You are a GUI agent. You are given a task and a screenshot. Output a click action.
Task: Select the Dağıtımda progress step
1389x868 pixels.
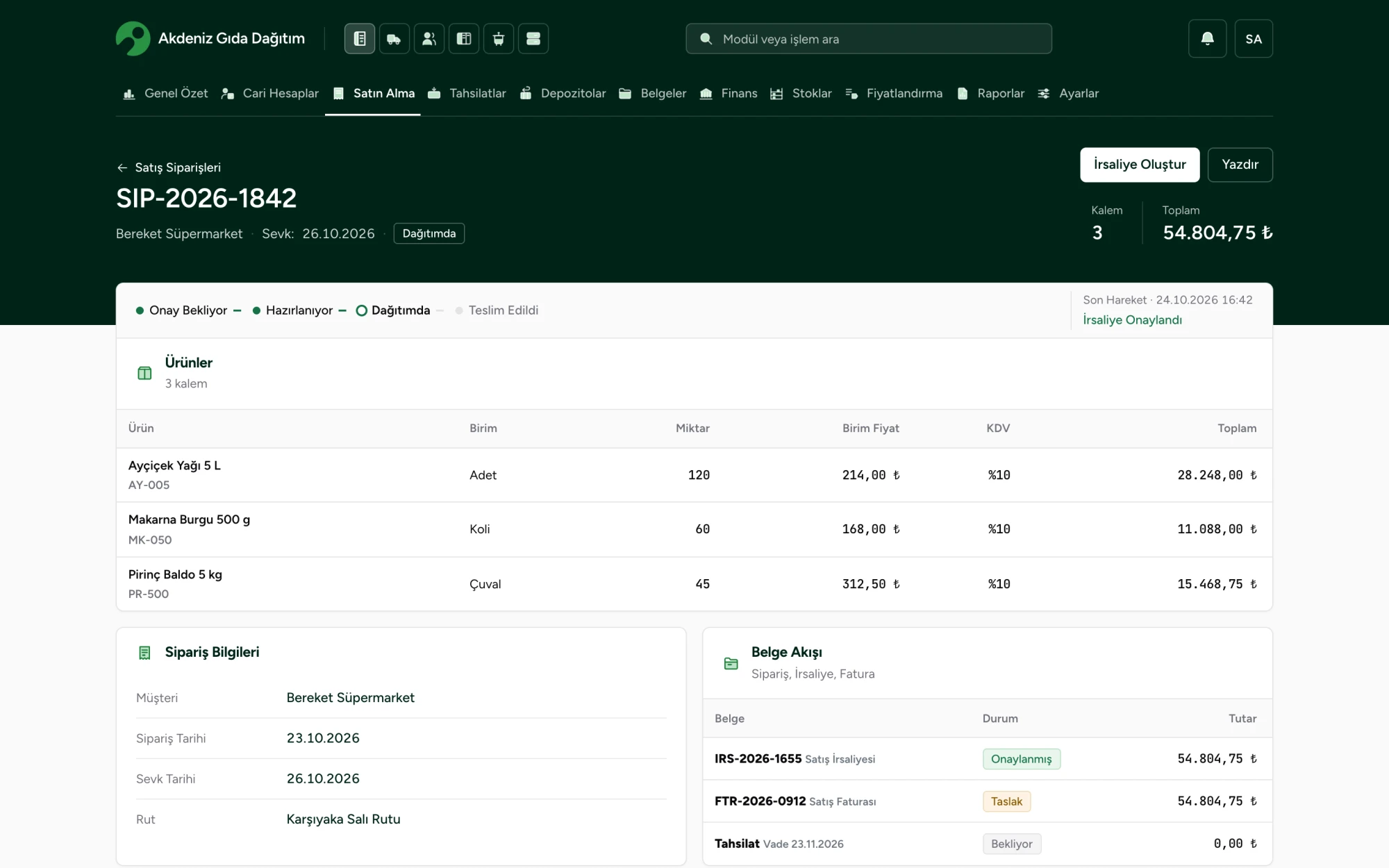393,310
